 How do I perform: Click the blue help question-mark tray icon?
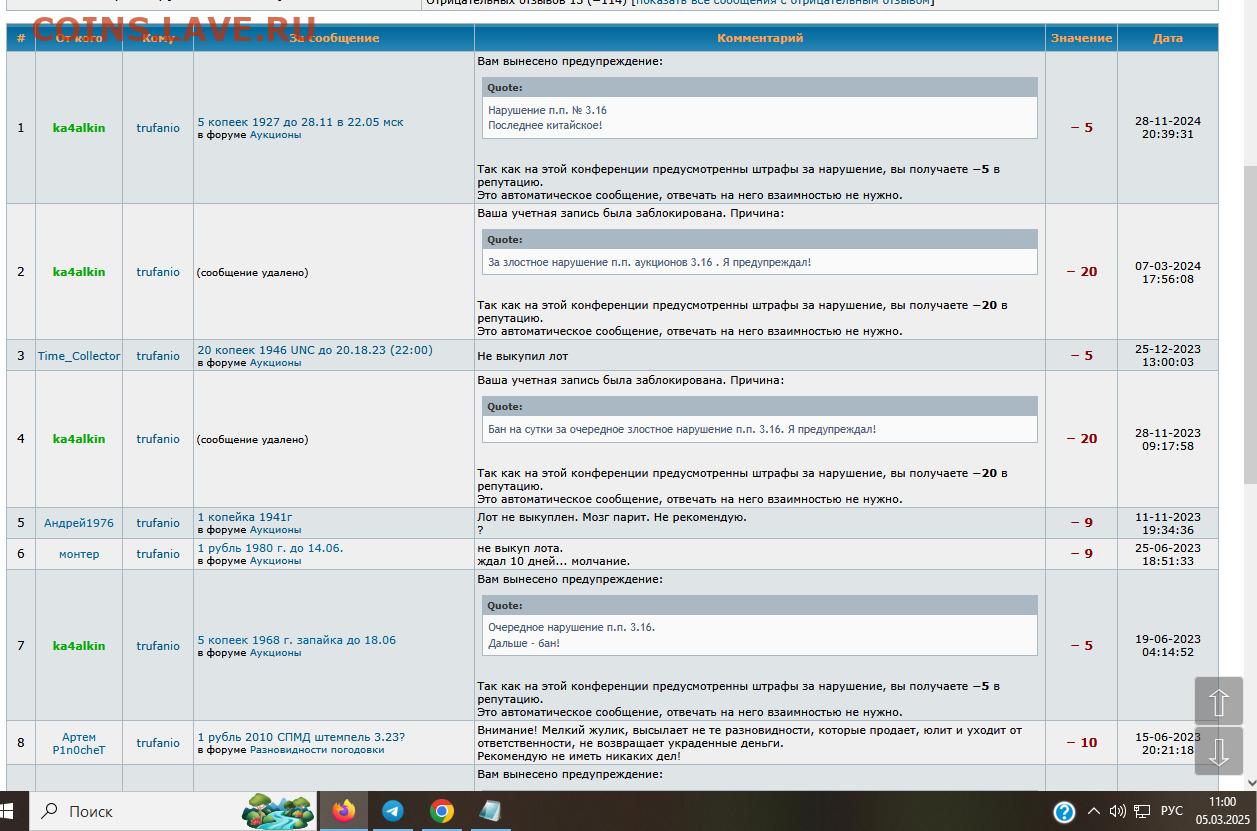click(x=1065, y=811)
